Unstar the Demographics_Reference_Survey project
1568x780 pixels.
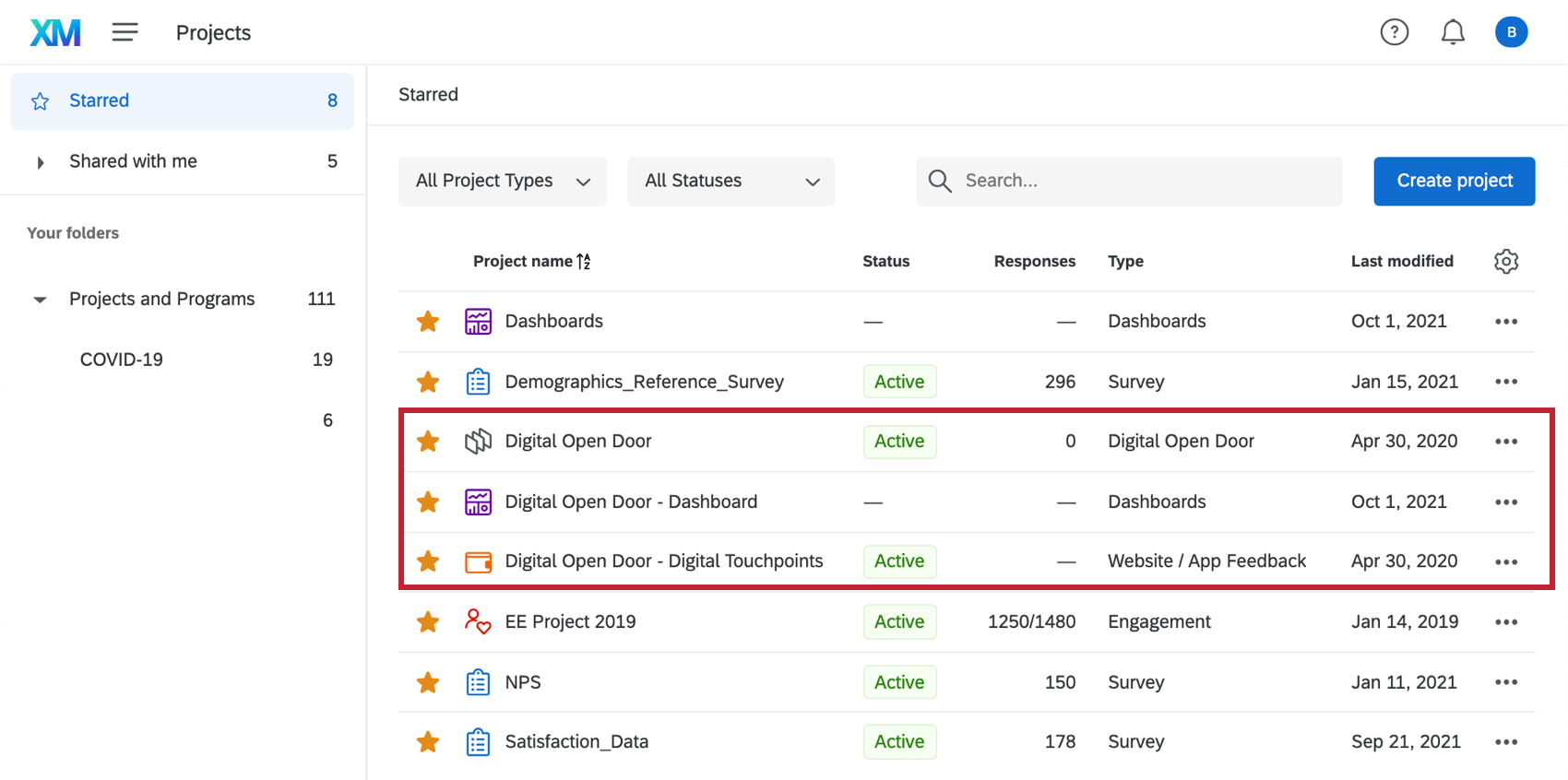[x=428, y=382]
